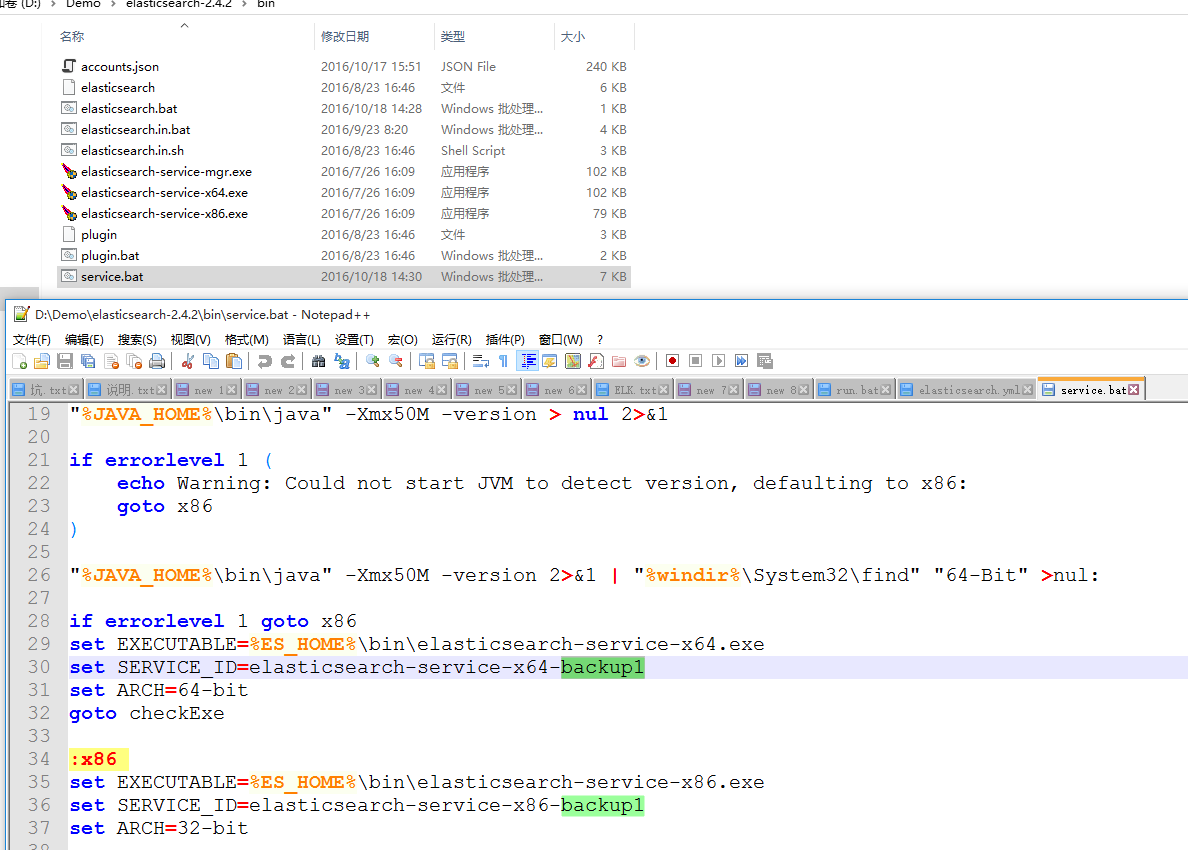Click the Stop recording macro icon
The width and height of the screenshot is (1188, 850).
coord(696,361)
